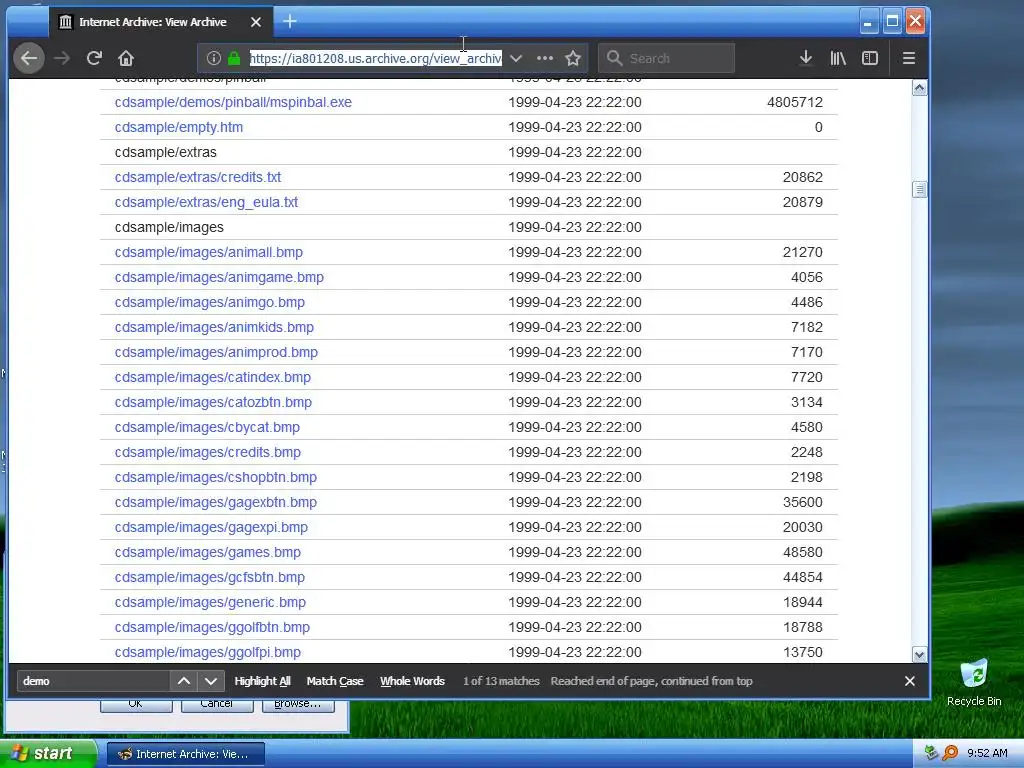Open cdsample/images/credits.bmp link

tap(208, 452)
